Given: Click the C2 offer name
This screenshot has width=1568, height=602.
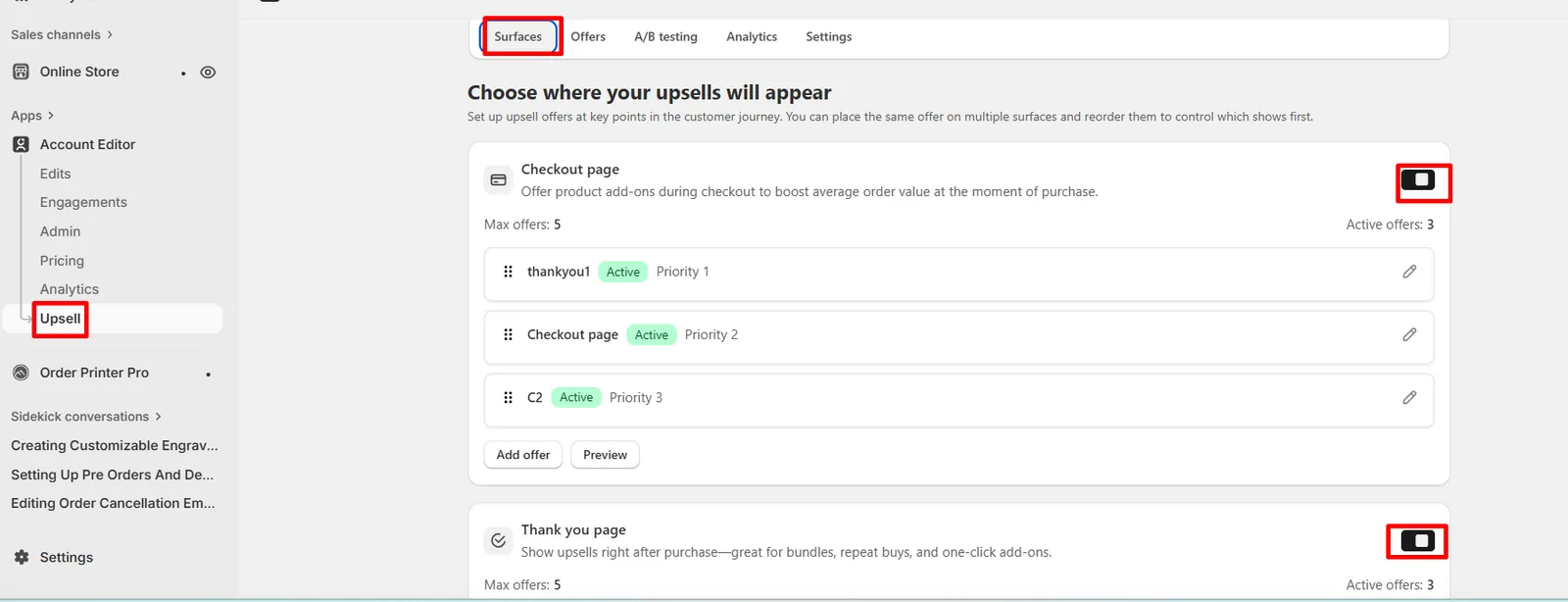Looking at the screenshot, I should [535, 397].
